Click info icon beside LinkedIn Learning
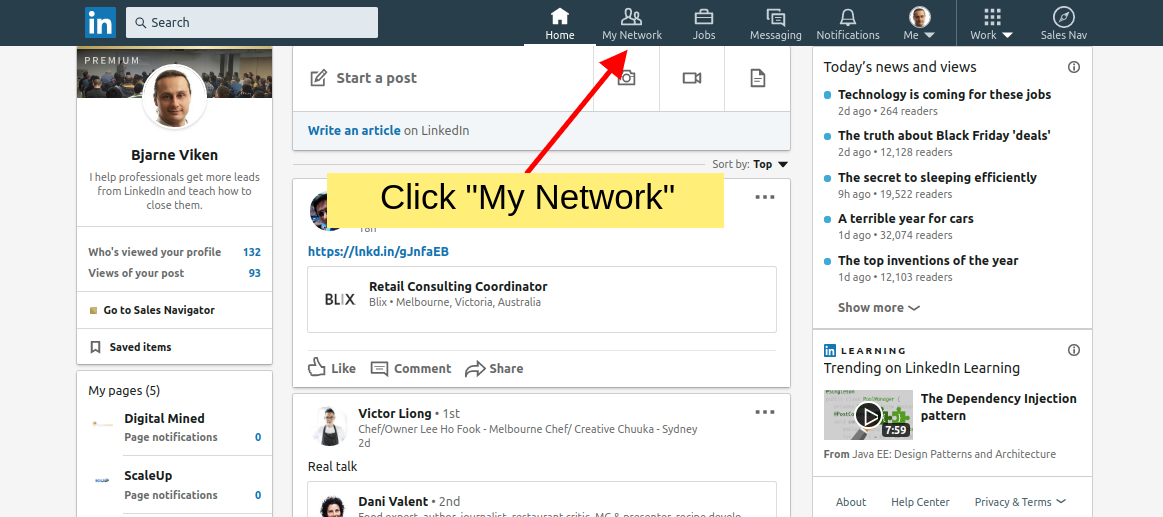This screenshot has height=517, width=1163. coord(1073,350)
